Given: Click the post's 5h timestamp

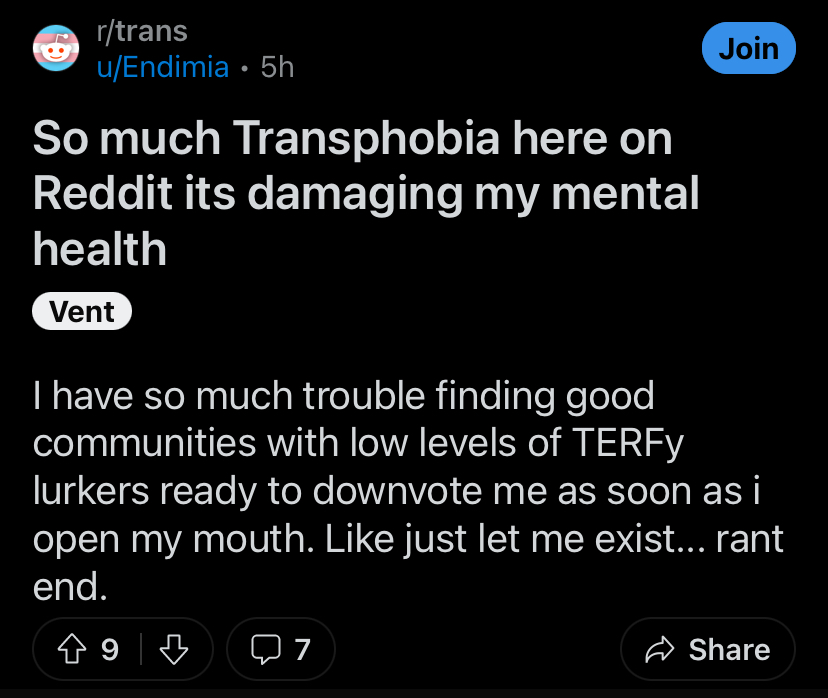Looking at the screenshot, I should 277,67.
